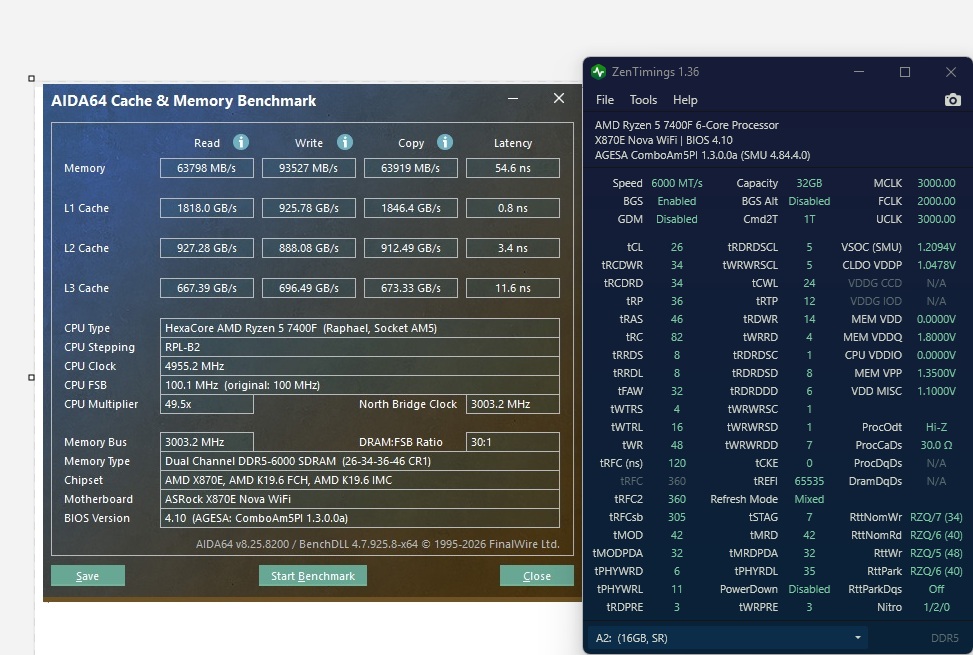
Task: Click the Capacity value 32GB in ZenTimings
Action: pyautogui.click(x=809, y=183)
